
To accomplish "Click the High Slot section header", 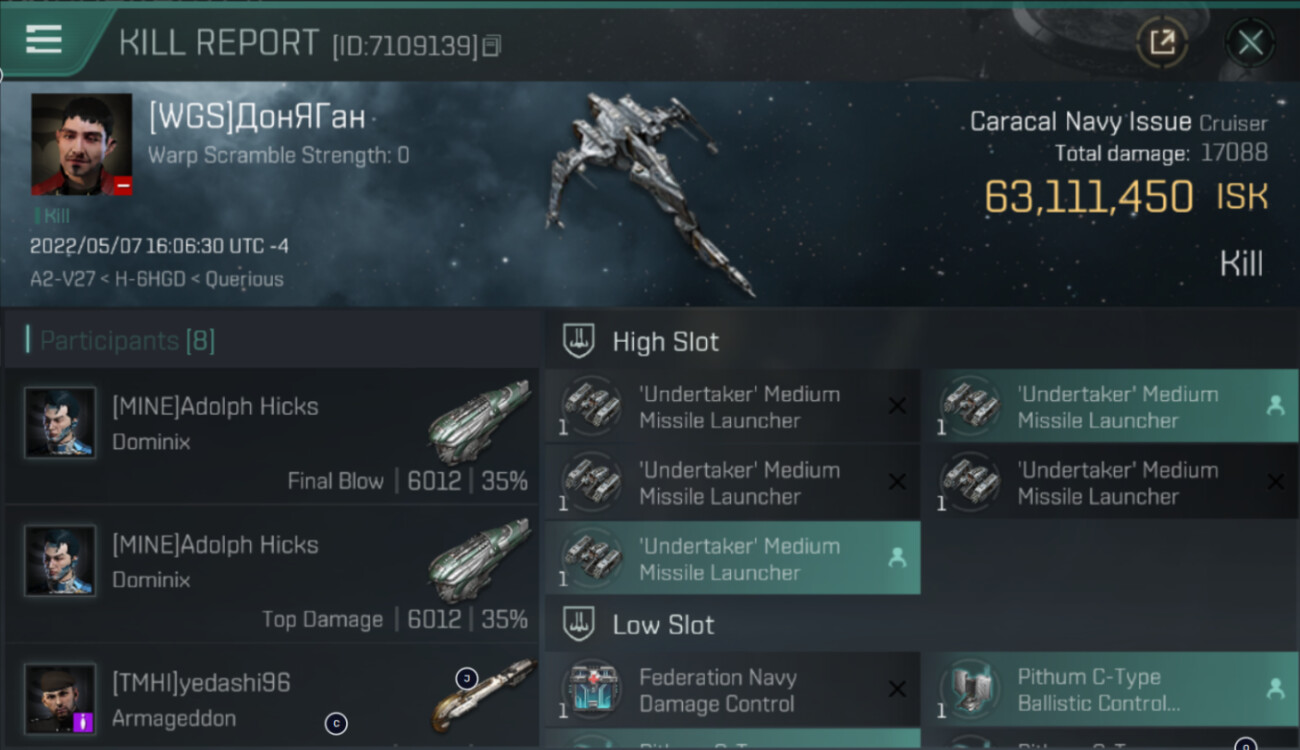I will (665, 342).
